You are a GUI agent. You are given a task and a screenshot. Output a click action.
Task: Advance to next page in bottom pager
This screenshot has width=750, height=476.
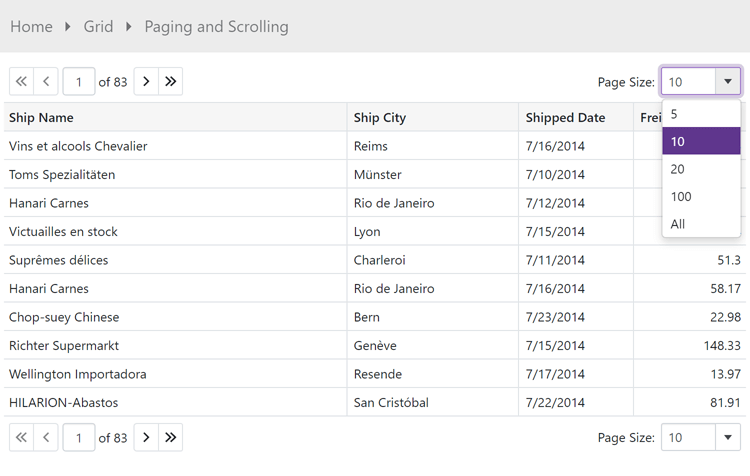pos(146,438)
